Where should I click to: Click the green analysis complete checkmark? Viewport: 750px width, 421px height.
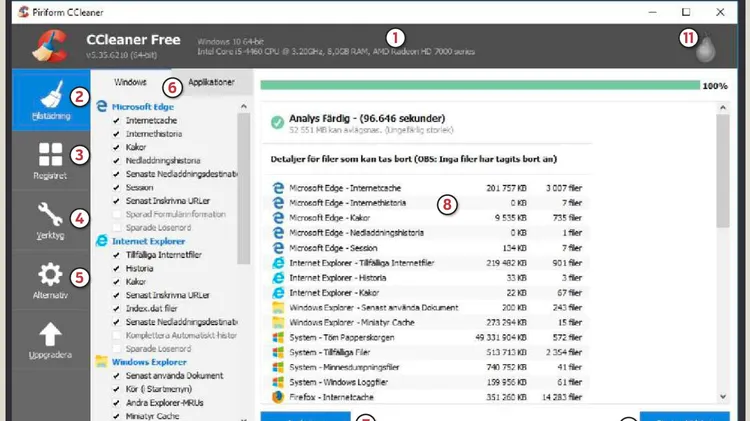277,122
